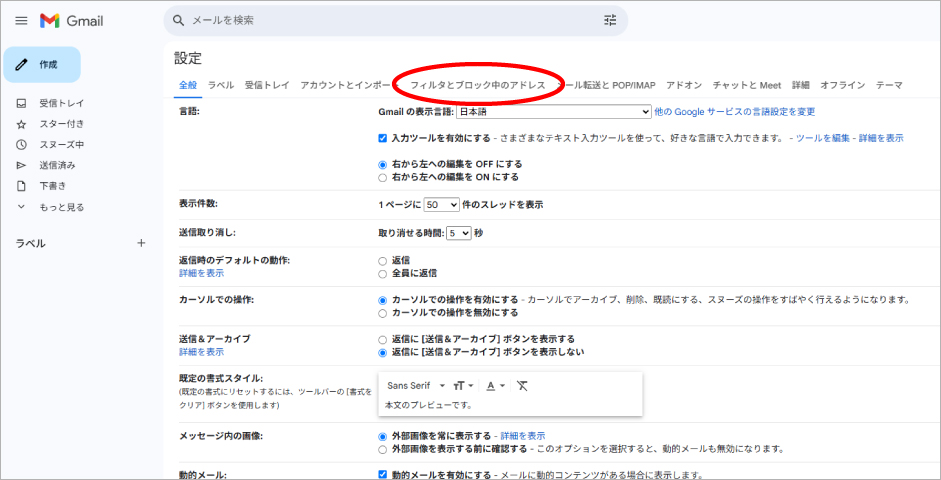The image size is (941, 480).
Task: Open 取り消せる時間 seconds dropdown
Action: coord(458,233)
